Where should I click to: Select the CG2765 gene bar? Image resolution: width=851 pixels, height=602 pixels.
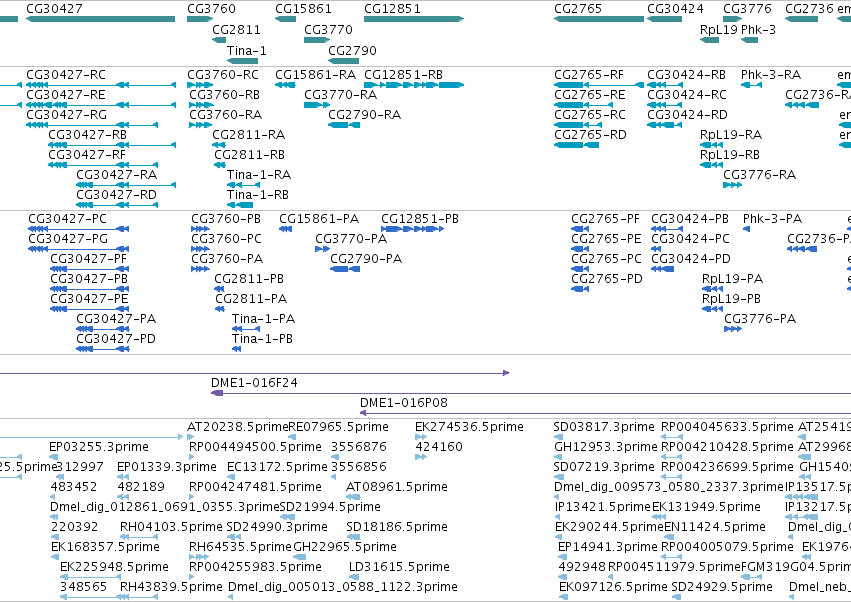[x=599, y=19]
